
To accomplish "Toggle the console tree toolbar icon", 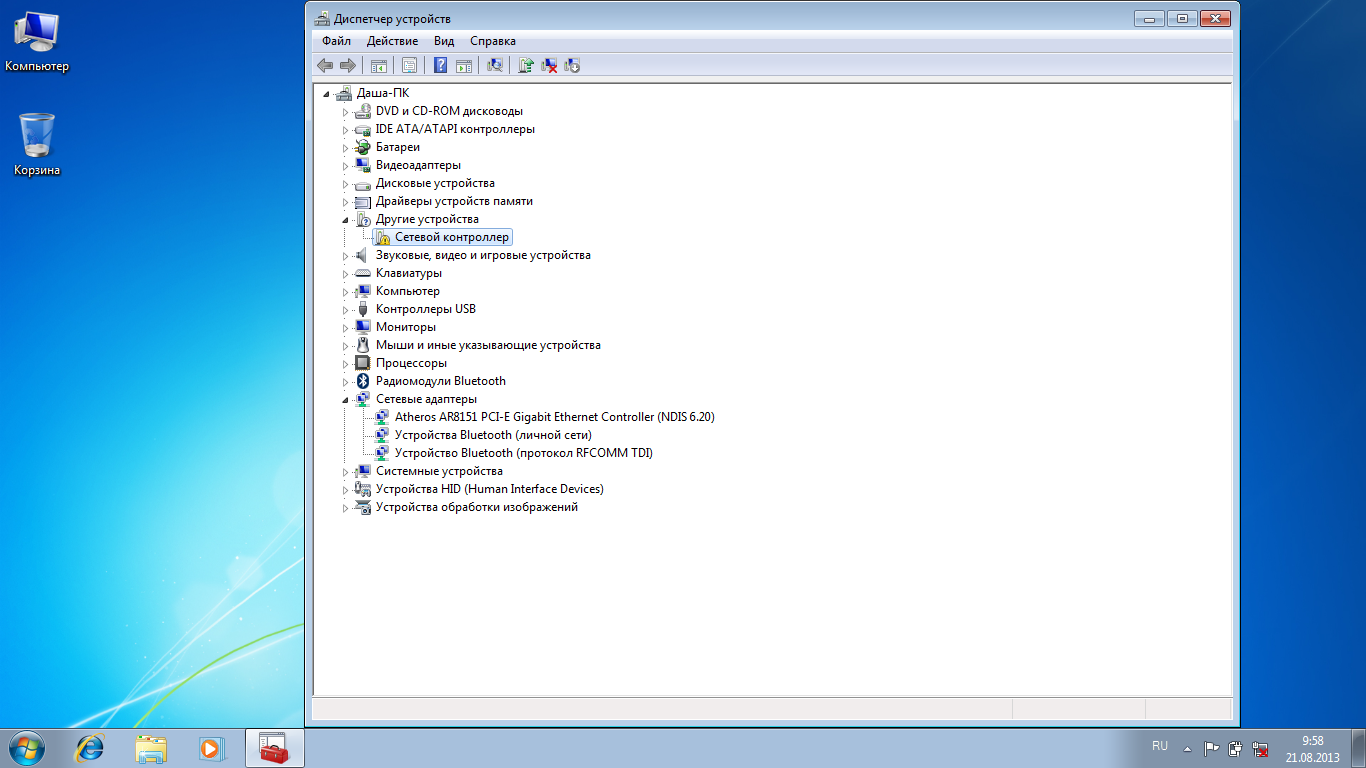I will point(379,66).
